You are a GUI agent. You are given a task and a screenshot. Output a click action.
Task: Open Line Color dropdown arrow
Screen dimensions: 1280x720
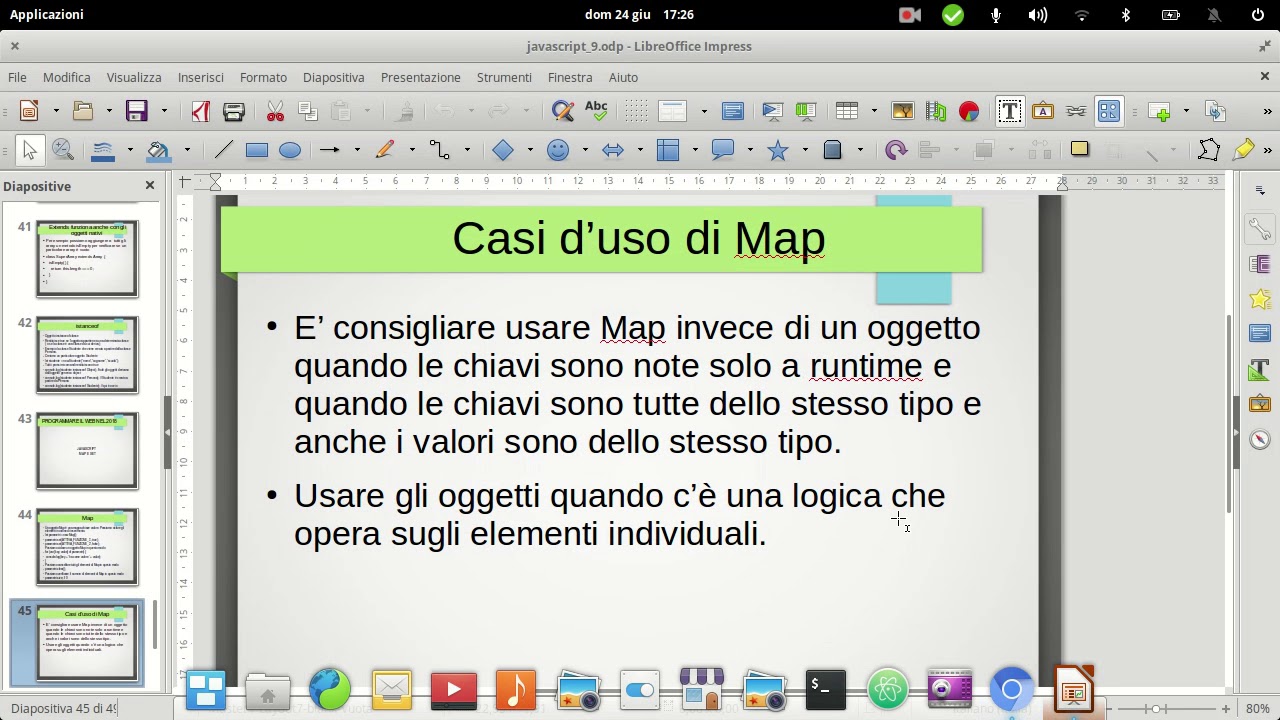click(x=130, y=150)
